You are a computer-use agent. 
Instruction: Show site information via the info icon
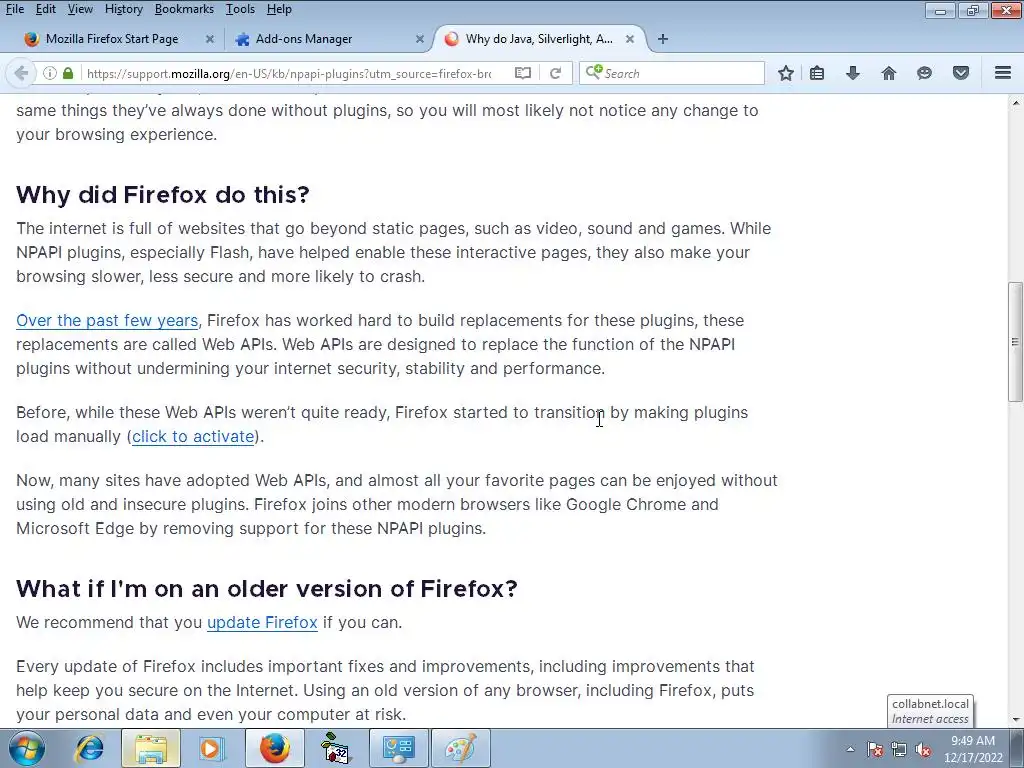[x=50, y=73]
